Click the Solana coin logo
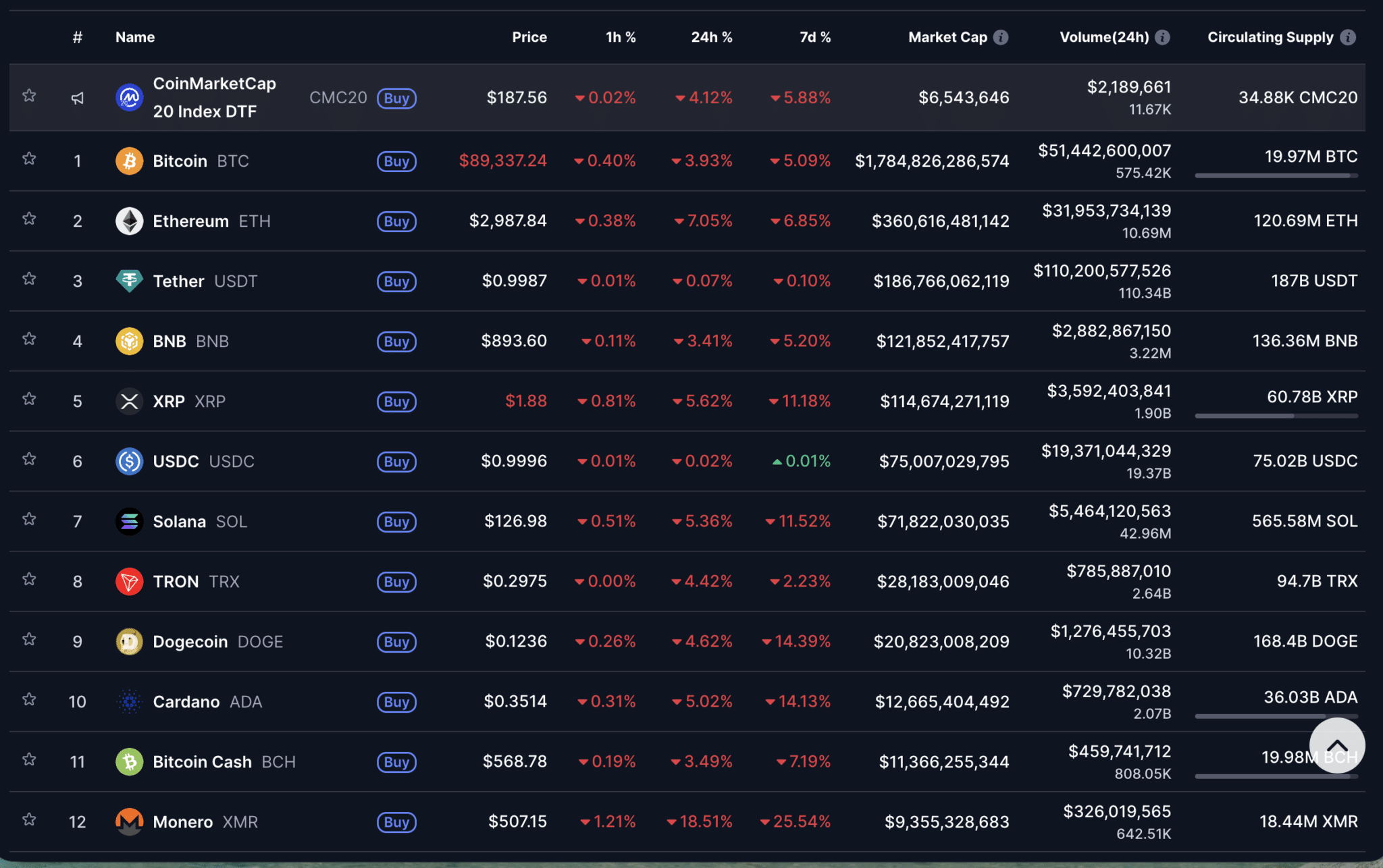Screen dimensions: 1383x868 129,521
